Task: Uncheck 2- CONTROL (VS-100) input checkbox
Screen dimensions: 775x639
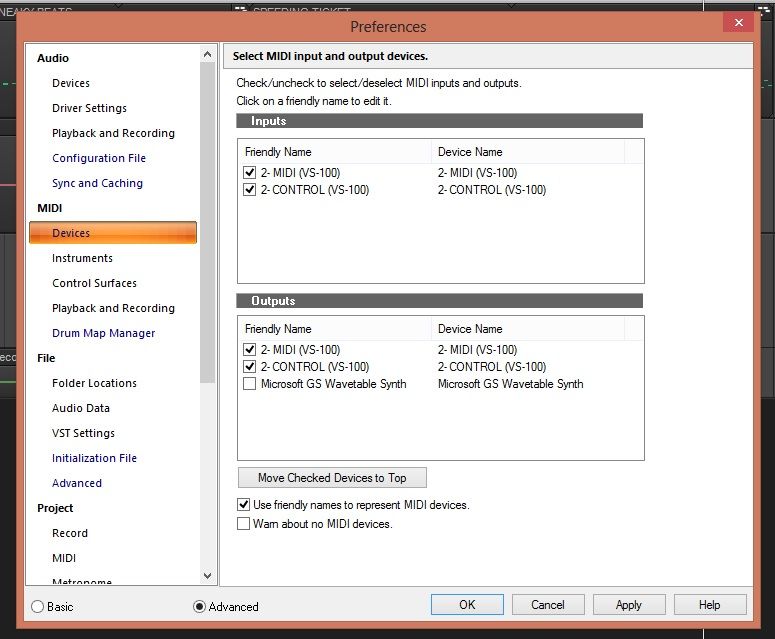Action: 250,190
